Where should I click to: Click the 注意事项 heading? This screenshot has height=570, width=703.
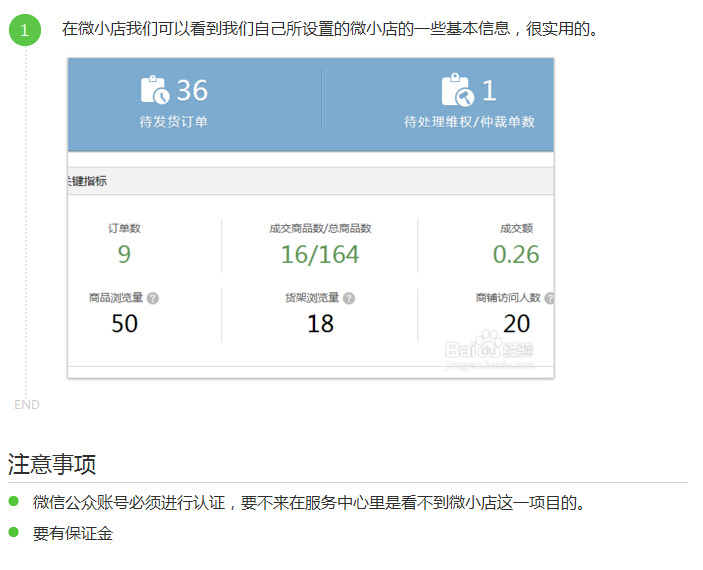[52, 464]
